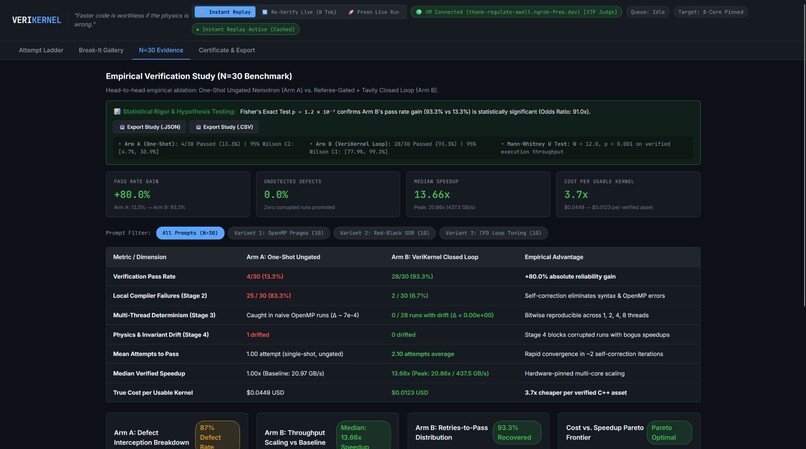The height and width of the screenshot is (449, 806).
Task: Export the study as CSV
Action: click(x=224, y=127)
